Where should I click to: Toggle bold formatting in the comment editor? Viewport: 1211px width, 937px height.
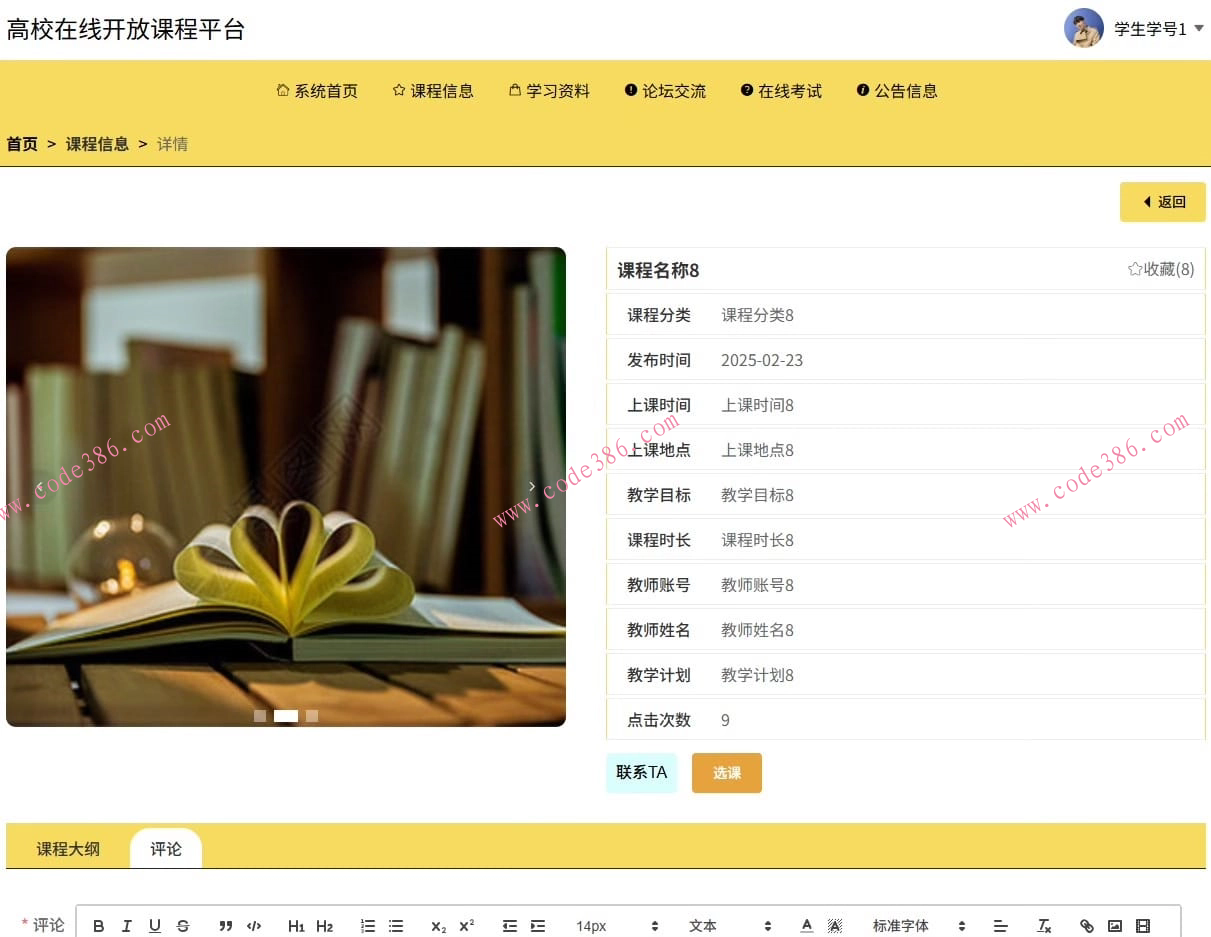click(x=98, y=925)
